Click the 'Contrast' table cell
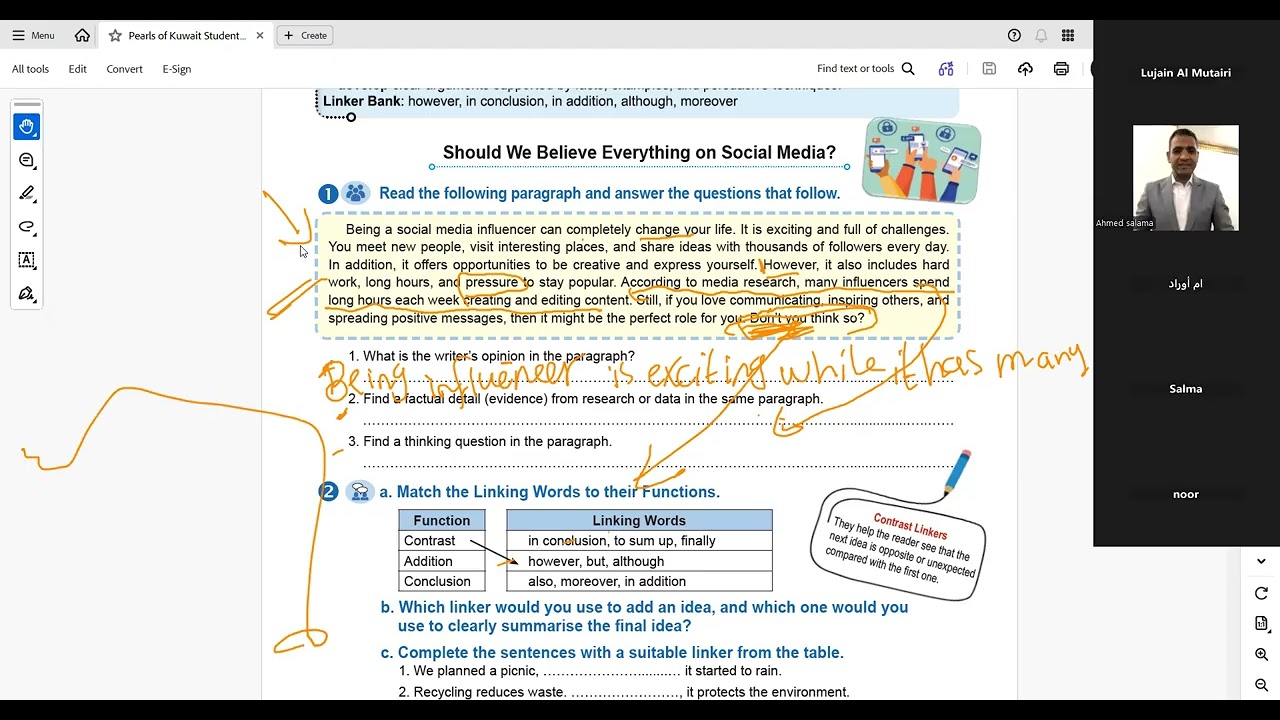The image size is (1280, 720). pyautogui.click(x=442, y=541)
